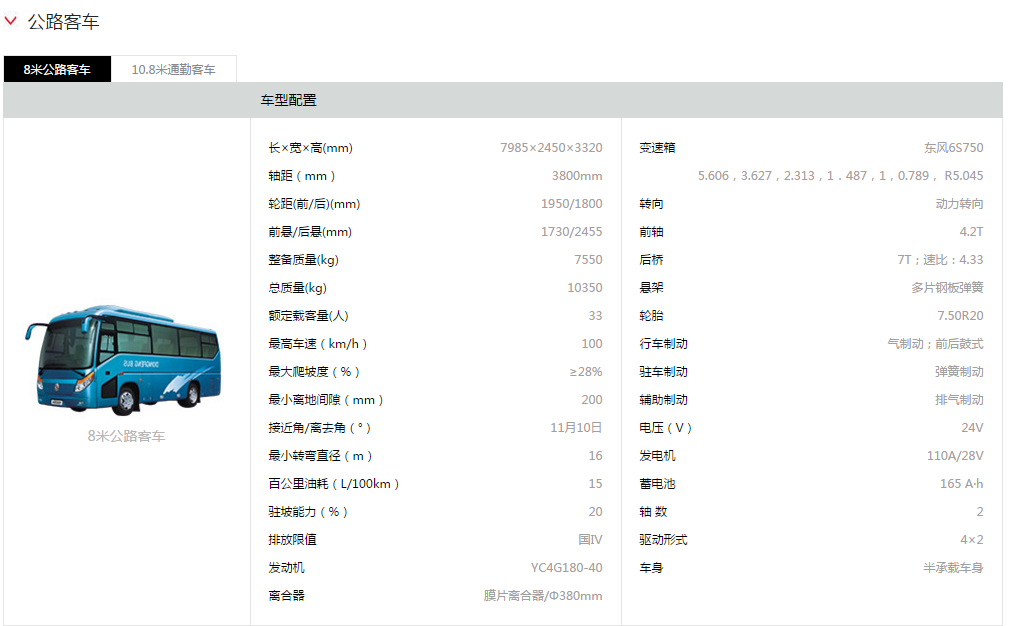Select the value 7985×2450×3320
Screen dimensions: 1010x626
[x=551, y=147]
